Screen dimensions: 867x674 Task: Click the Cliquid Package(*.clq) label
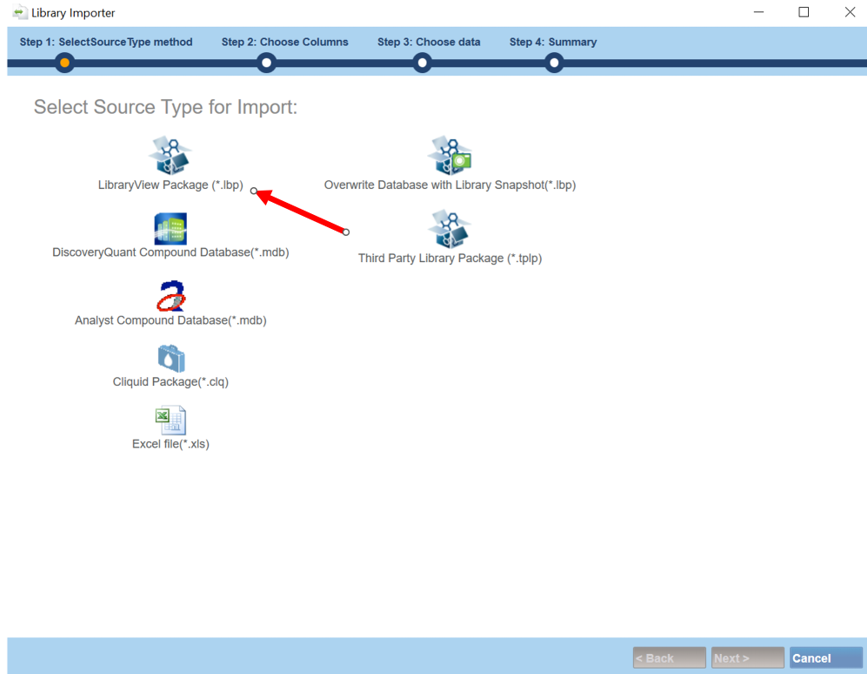click(170, 382)
